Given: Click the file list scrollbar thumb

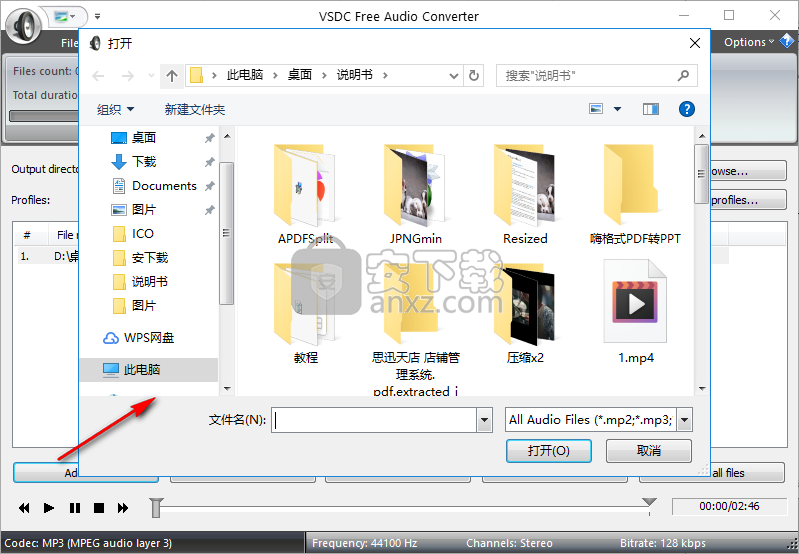Looking at the screenshot, I should pyautogui.click(x=702, y=174).
